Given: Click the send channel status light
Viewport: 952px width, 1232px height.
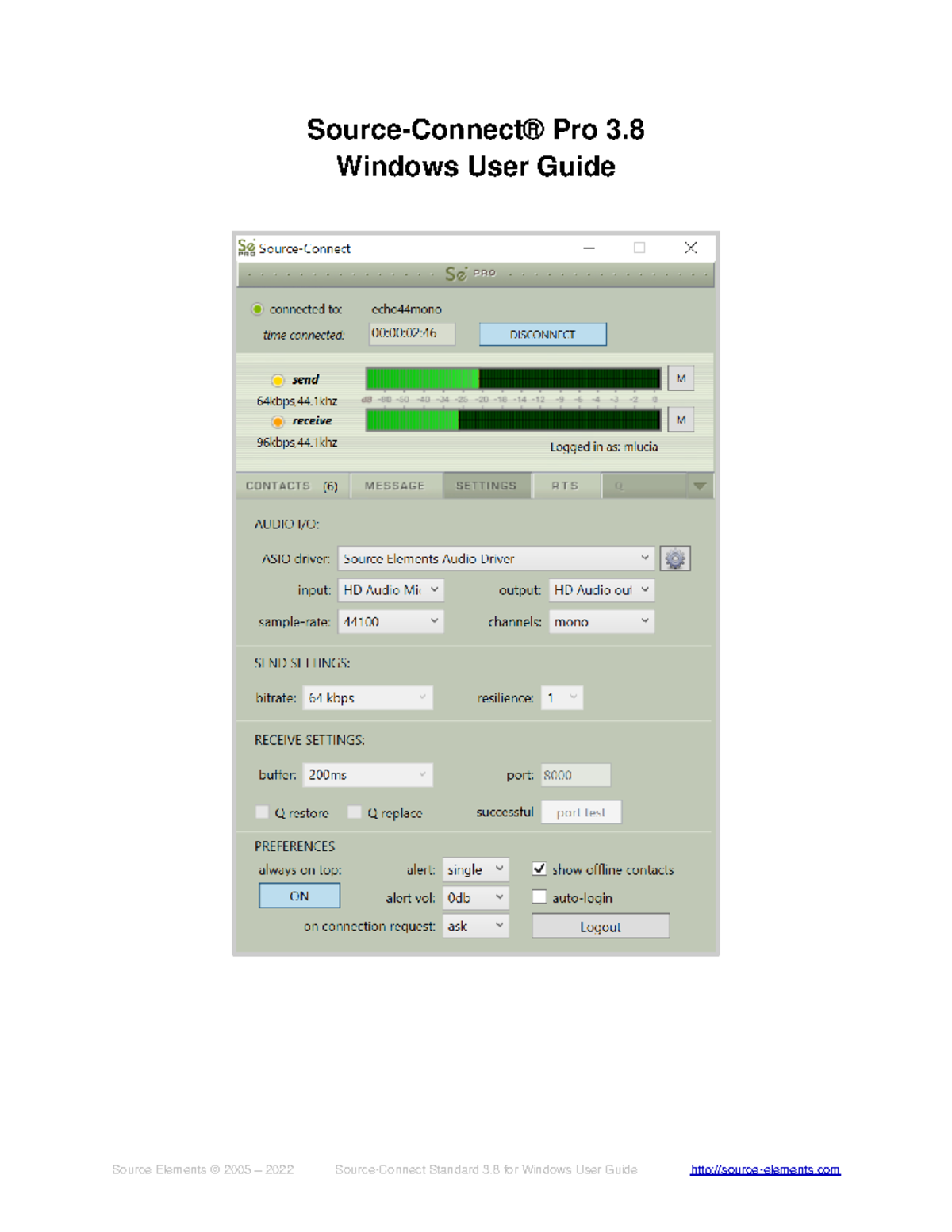Looking at the screenshot, I should pyautogui.click(x=278, y=380).
